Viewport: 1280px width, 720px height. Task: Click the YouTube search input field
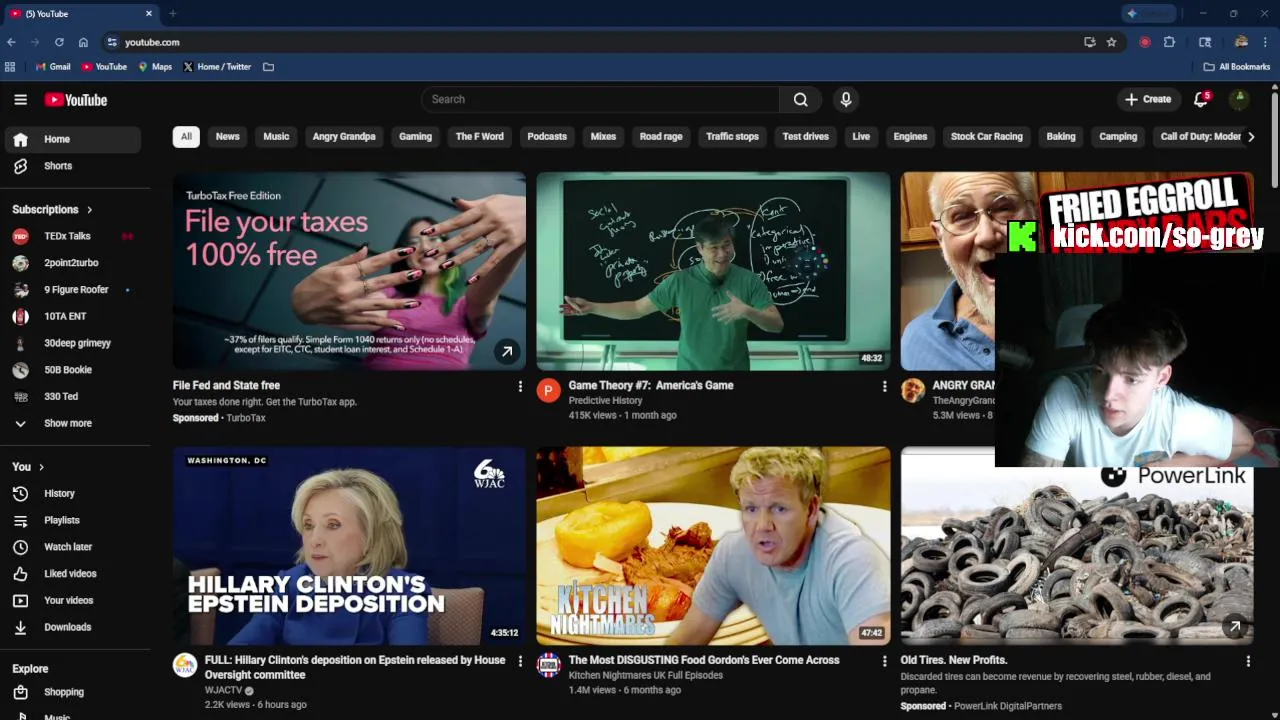(600, 99)
